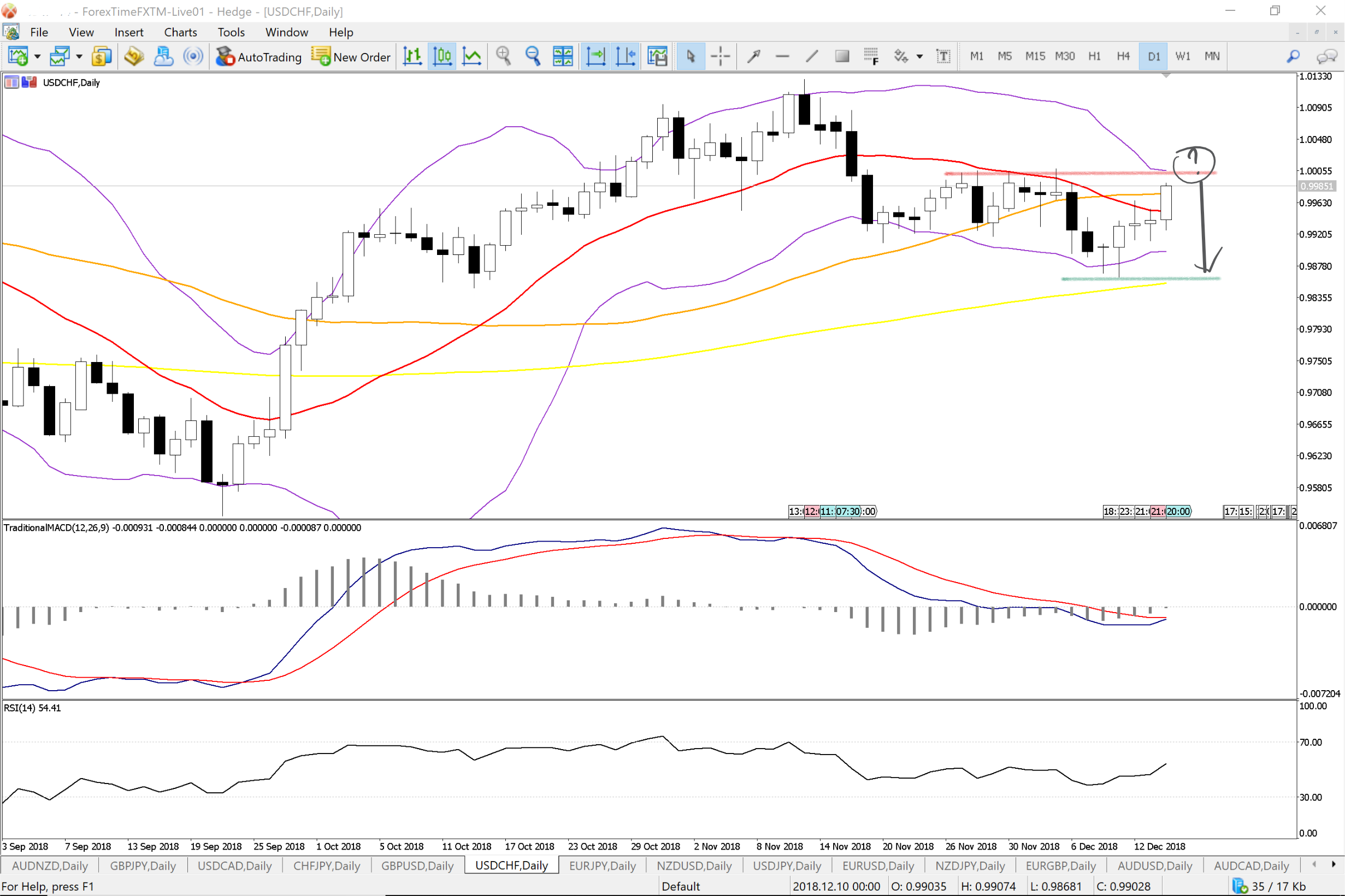Expand the new chart dropdown arrow
The width and height of the screenshot is (1345, 896).
coord(38,56)
